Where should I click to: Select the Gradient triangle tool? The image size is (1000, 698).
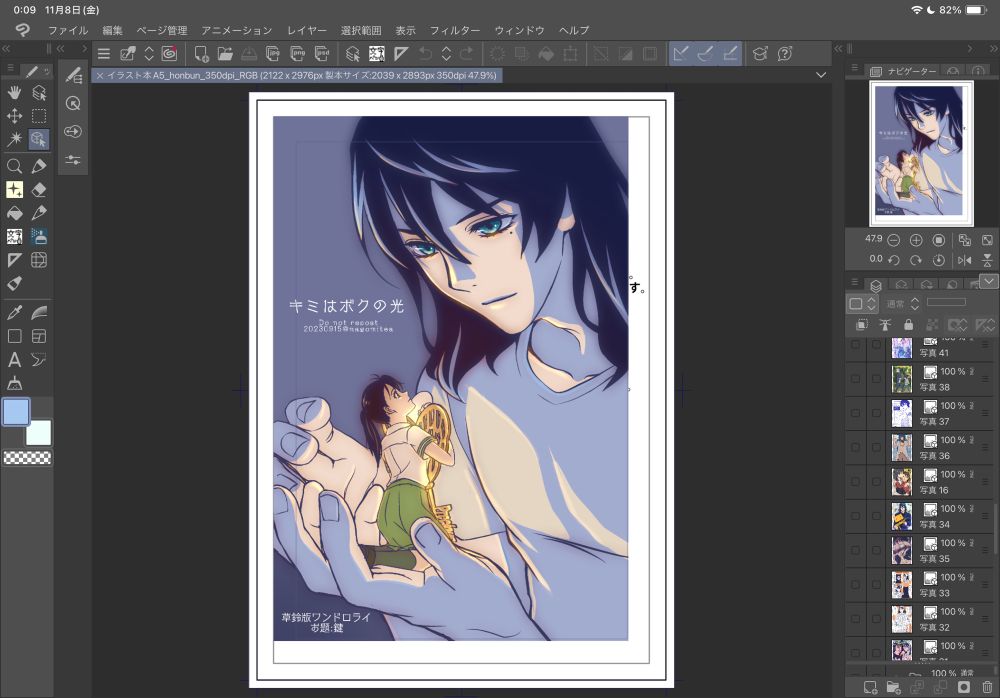[x=14, y=260]
